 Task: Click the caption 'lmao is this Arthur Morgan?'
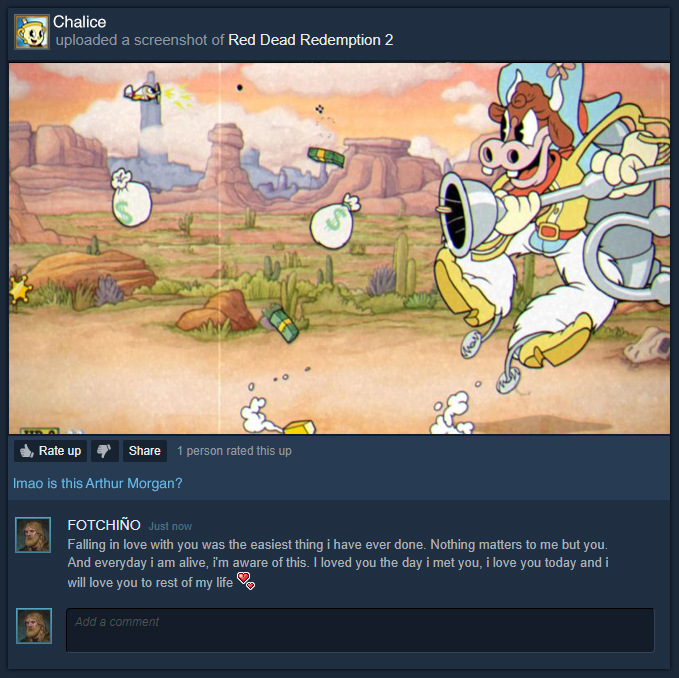coord(97,483)
